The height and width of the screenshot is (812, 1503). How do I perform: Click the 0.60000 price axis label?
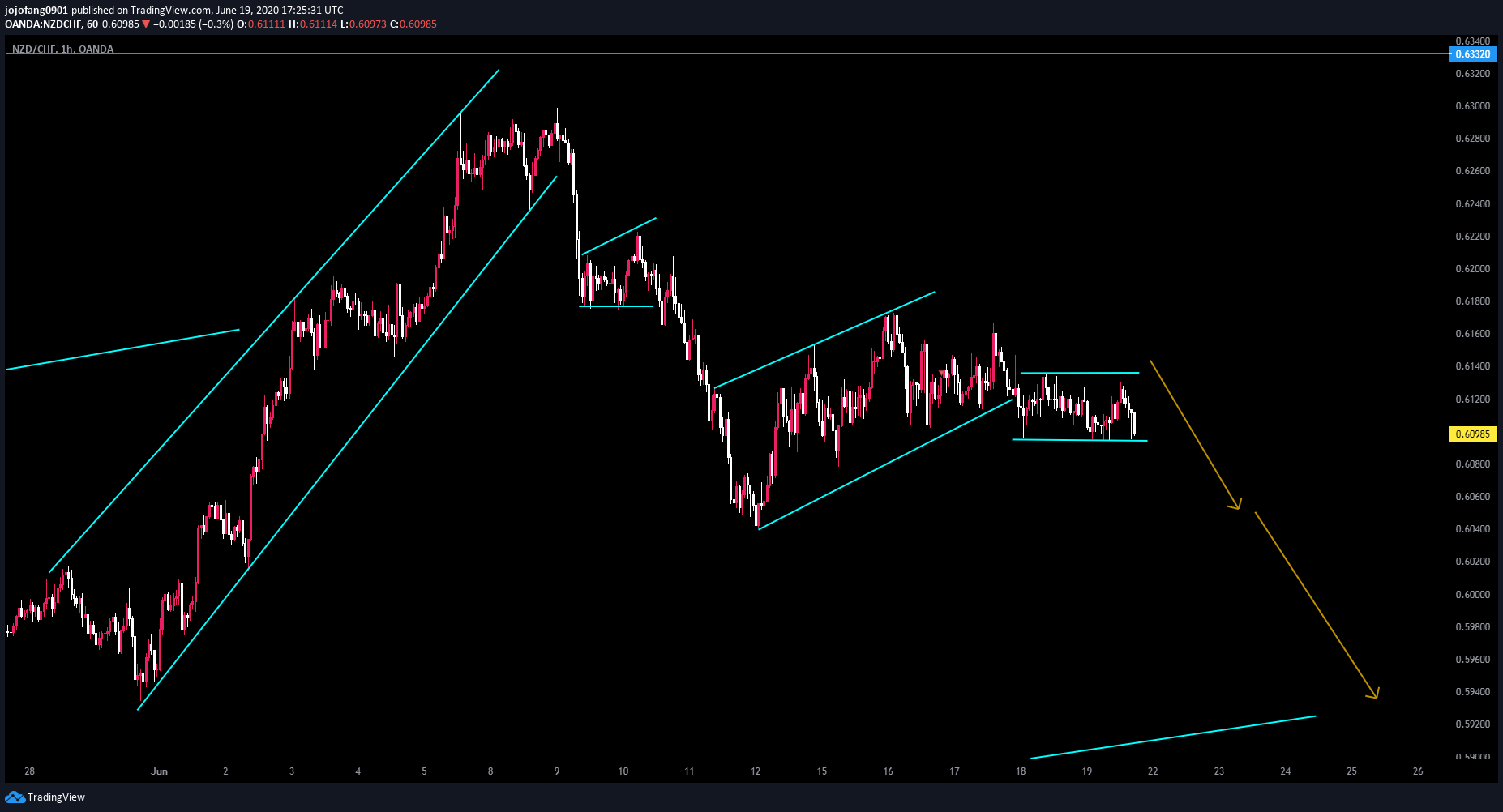1472,595
